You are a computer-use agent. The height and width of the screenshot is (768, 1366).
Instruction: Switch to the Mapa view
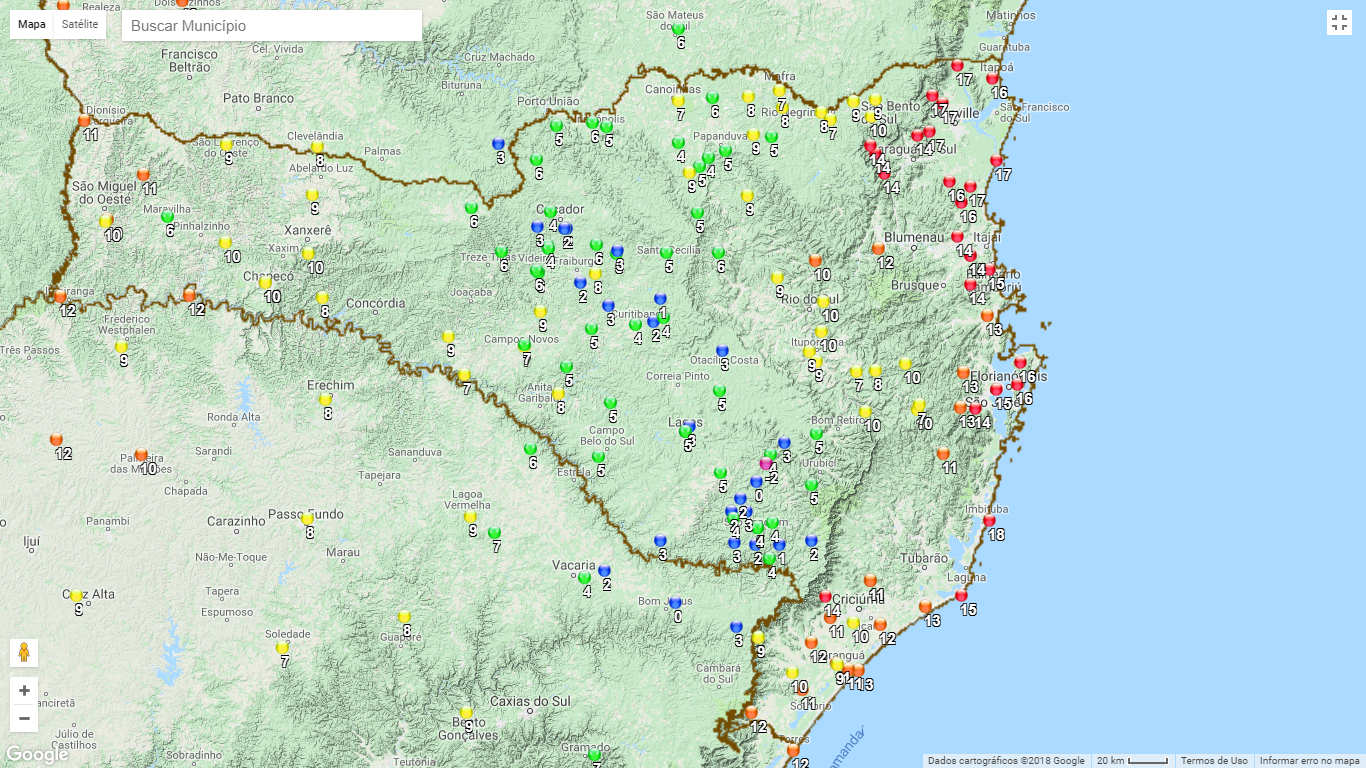(32, 24)
